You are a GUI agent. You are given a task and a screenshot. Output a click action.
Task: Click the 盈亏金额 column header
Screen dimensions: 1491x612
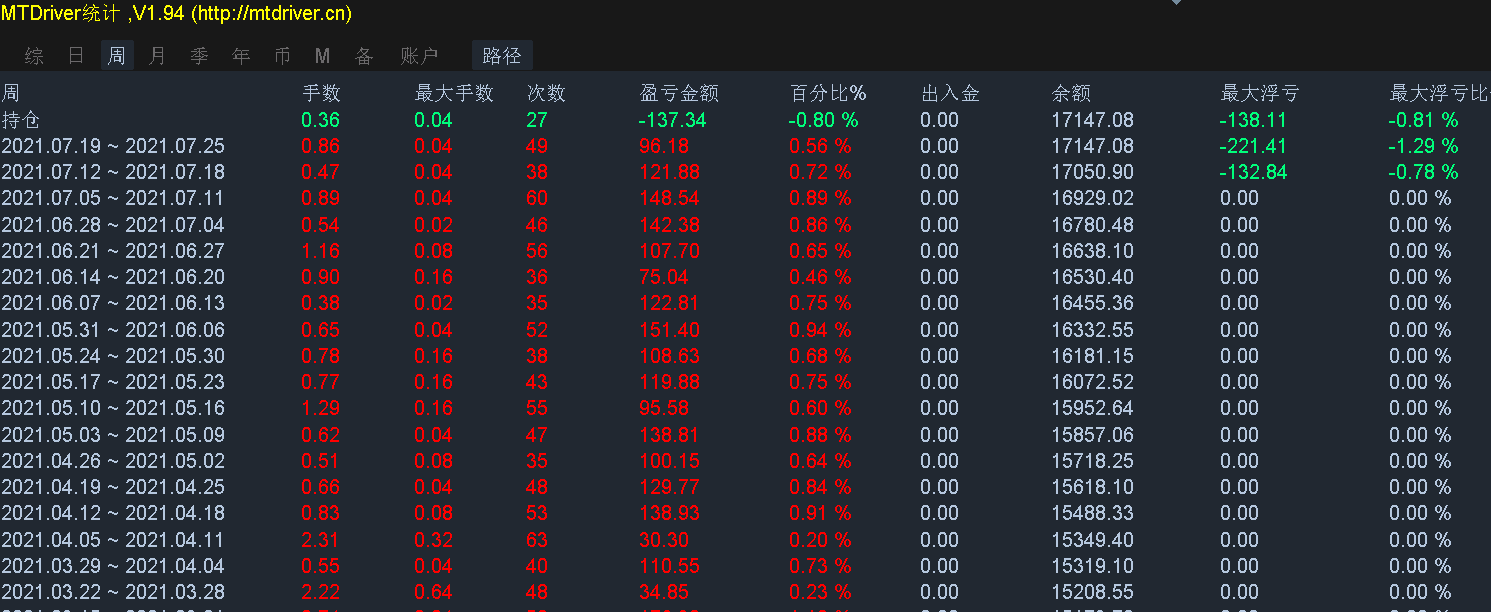click(x=679, y=93)
